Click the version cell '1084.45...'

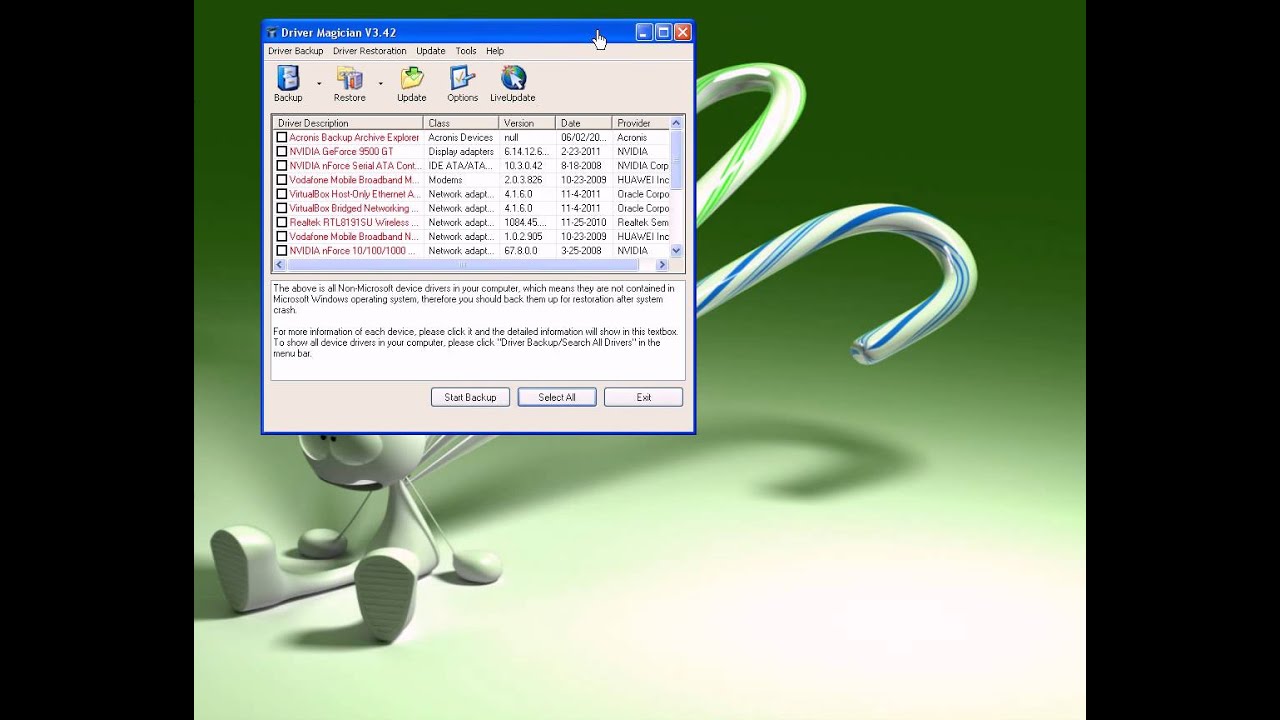pos(524,222)
